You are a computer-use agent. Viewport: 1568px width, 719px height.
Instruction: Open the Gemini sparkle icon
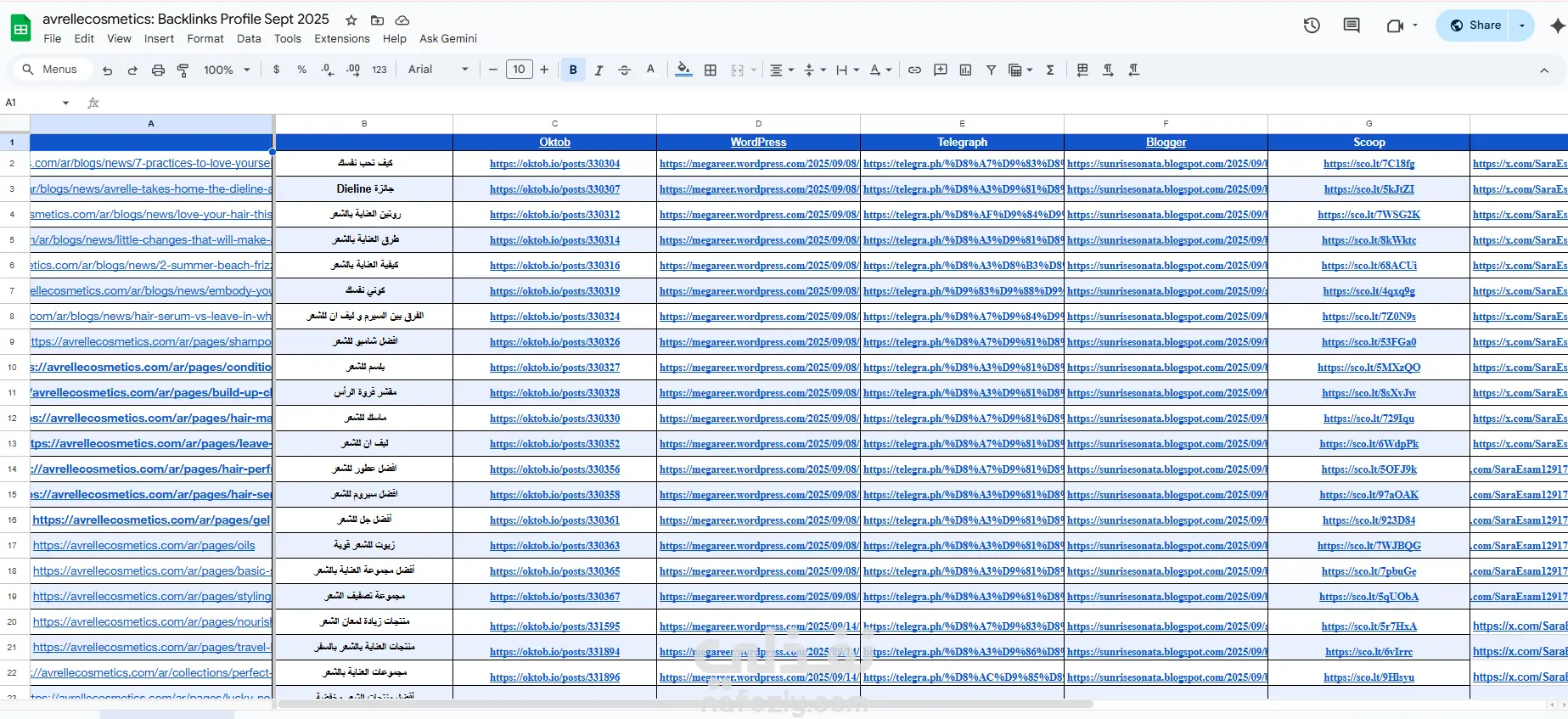[x=1557, y=25]
